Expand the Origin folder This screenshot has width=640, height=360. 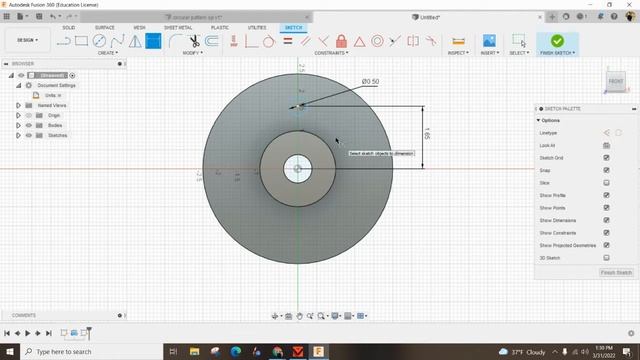coord(18,116)
